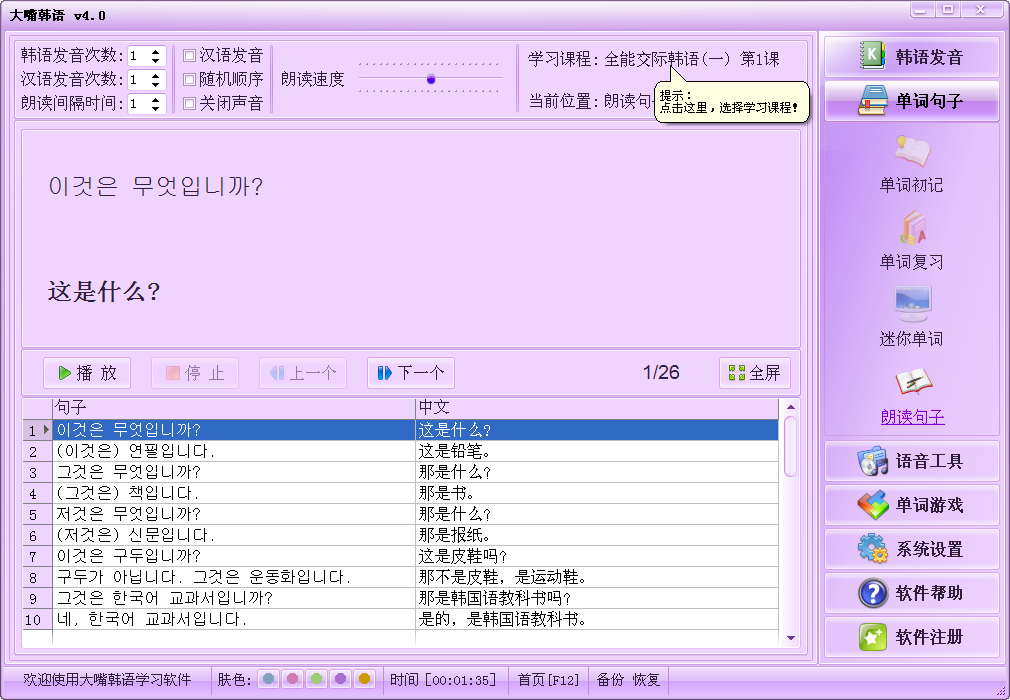Enable the 汉语发音 checkbox
This screenshot has width=1010, height=700.
pyautogui.click(x=189, y=55)
